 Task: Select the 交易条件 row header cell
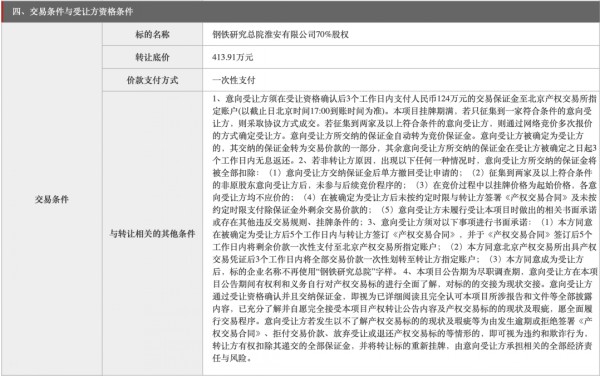click(x=52, y=199)
